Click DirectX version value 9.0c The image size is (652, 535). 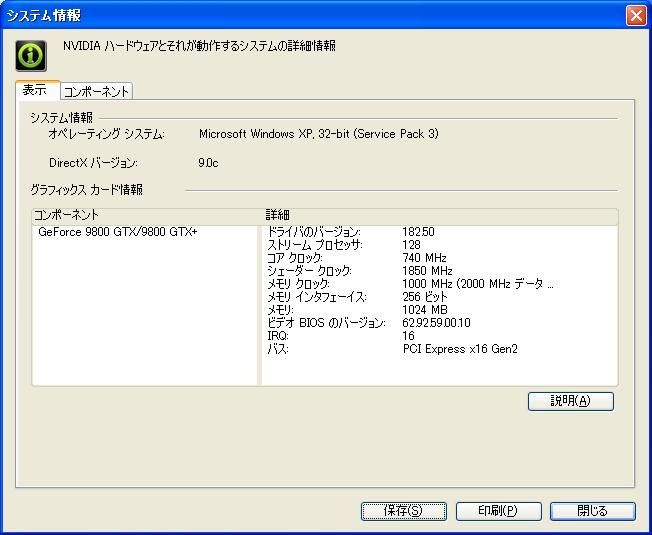click(208, 163)
